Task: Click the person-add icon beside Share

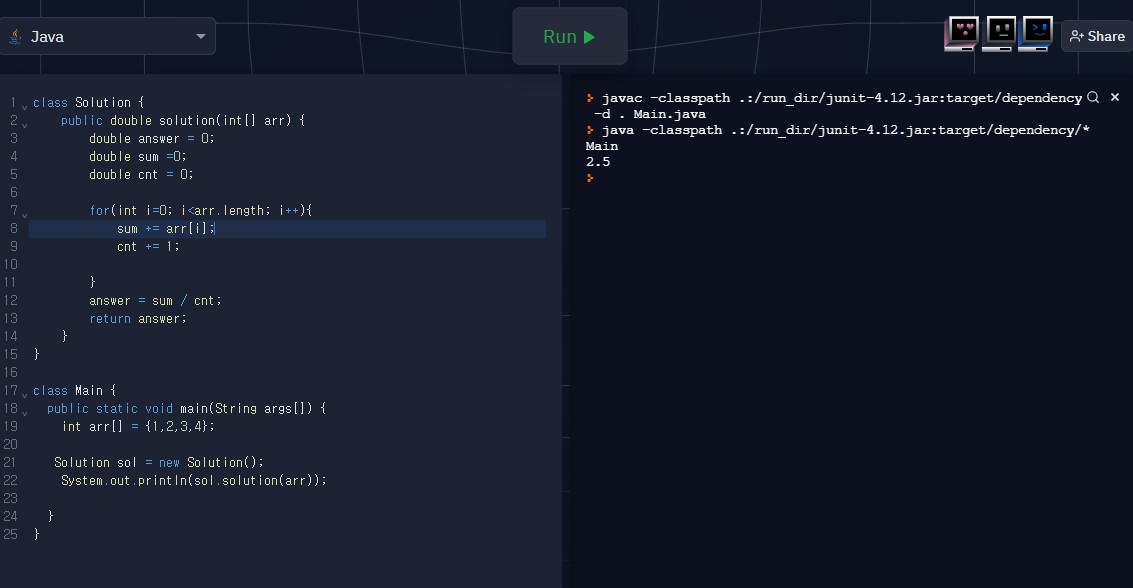Action: coord(1076,36)
